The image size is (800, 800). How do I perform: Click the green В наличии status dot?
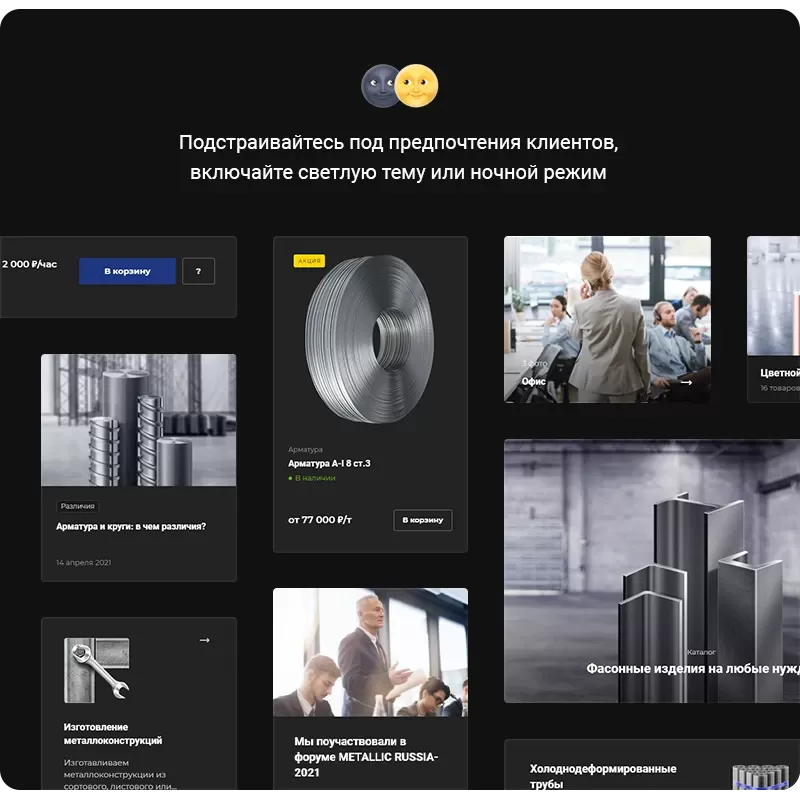pos(289,478)
